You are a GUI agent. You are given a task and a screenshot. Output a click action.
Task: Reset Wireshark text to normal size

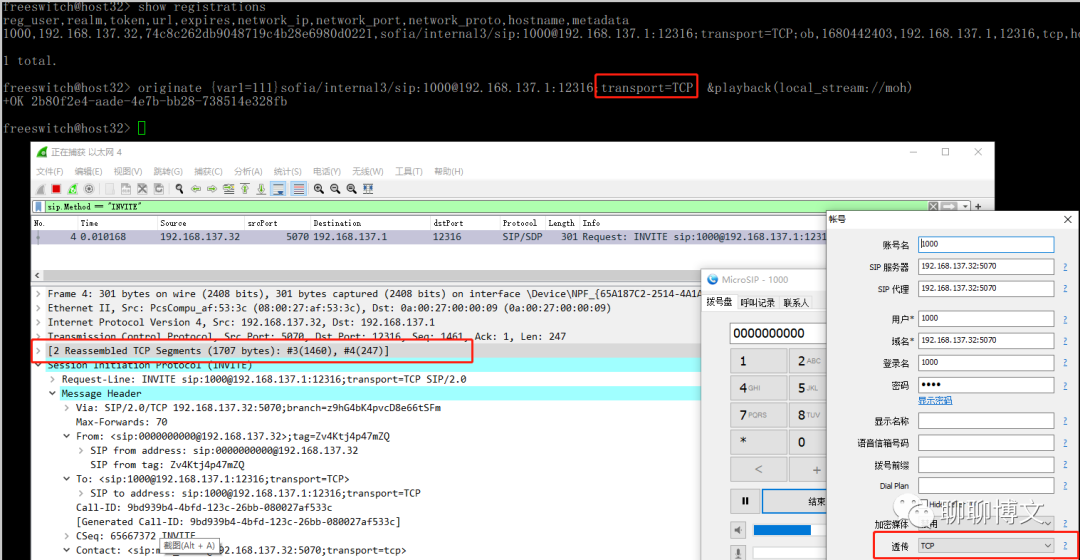coord(351,189)
